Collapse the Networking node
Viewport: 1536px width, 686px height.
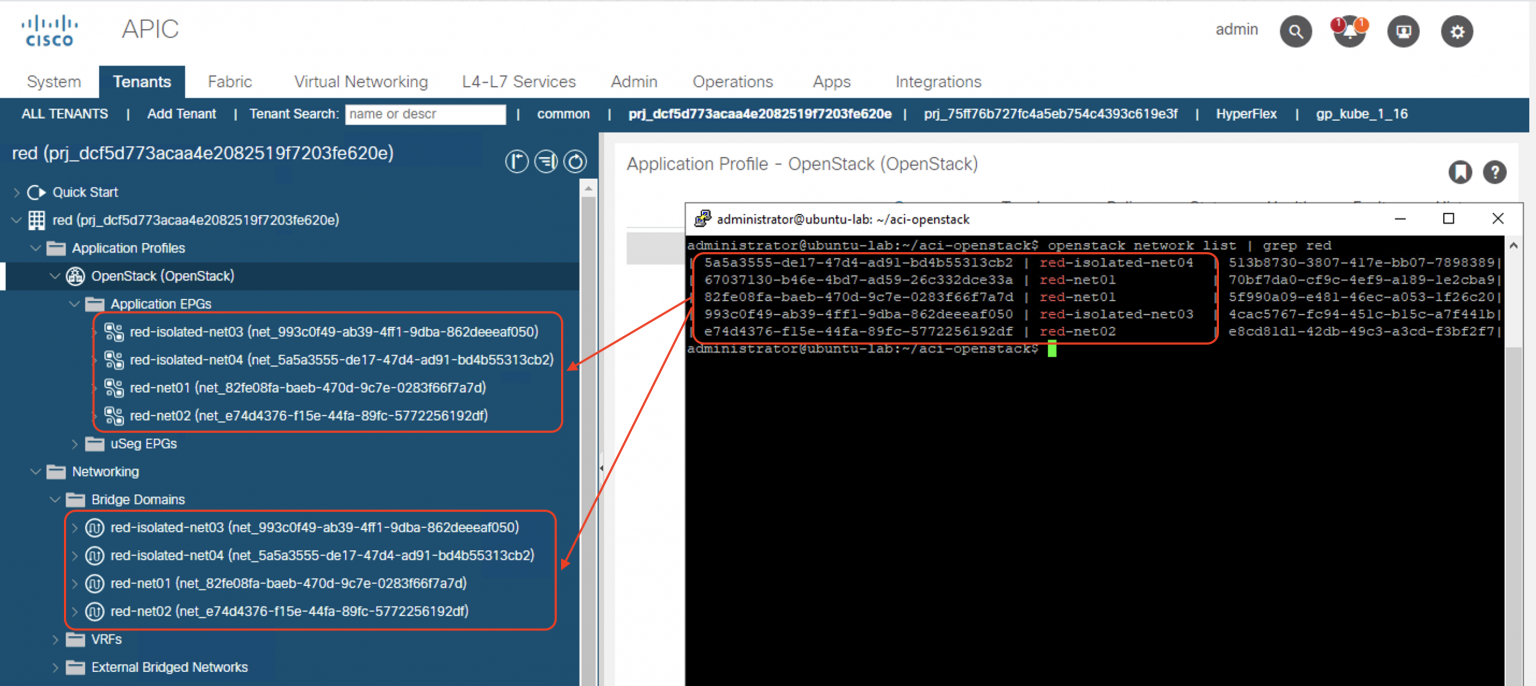pyautogui.click(x=36, y=472)
